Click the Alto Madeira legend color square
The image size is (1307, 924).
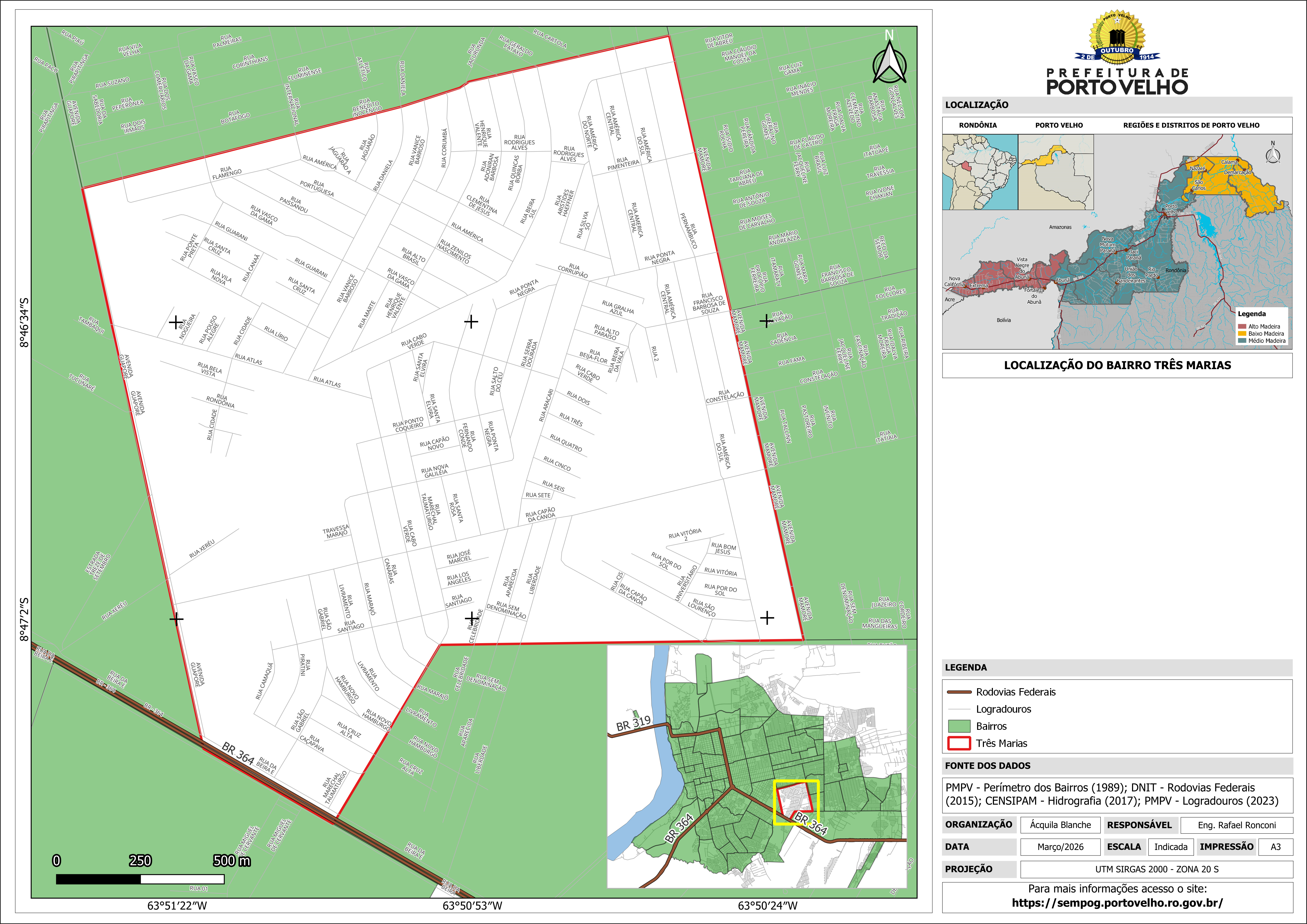click(x=1242, y=327)
